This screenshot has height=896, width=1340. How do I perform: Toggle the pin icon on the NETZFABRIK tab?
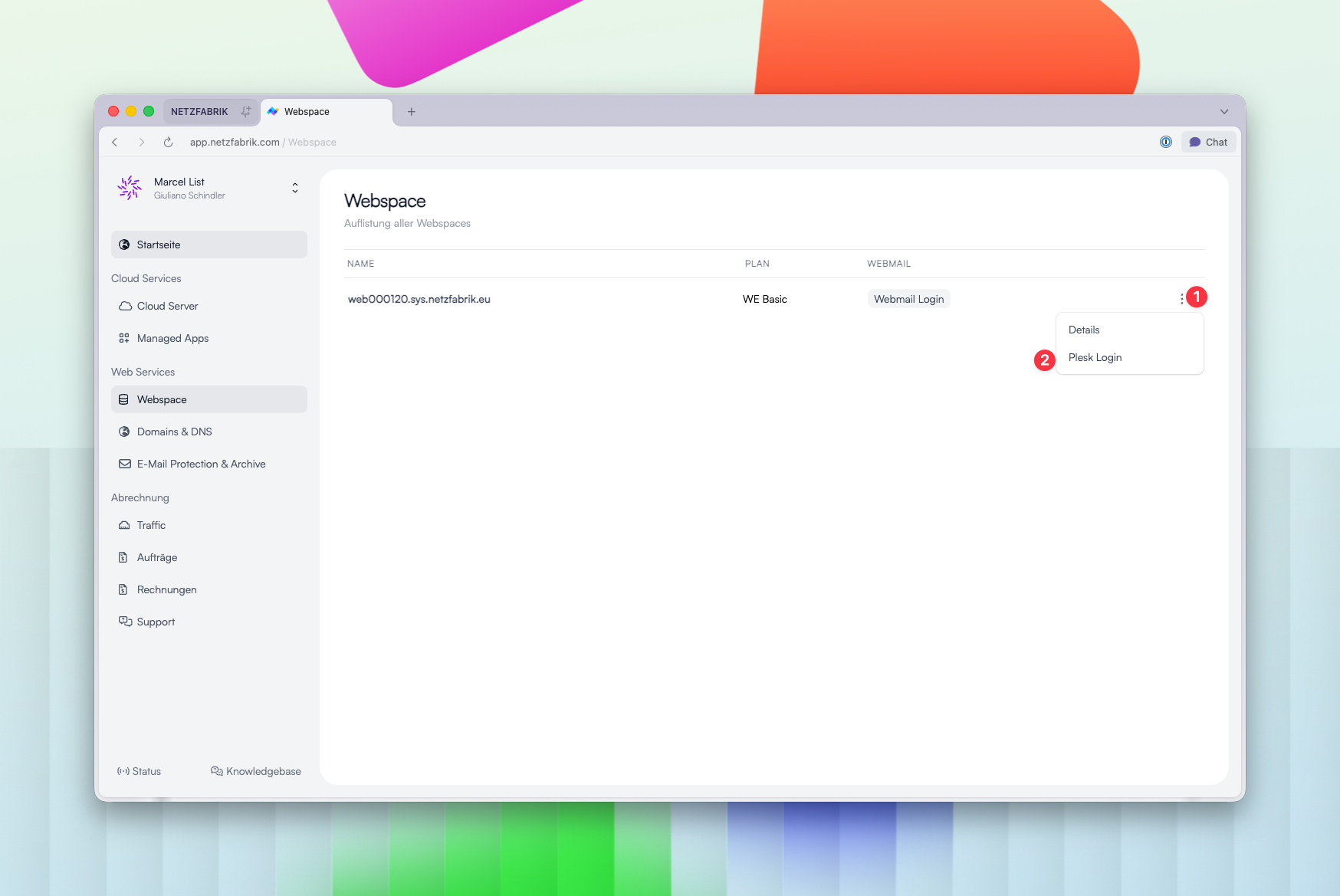coord(245,111)
